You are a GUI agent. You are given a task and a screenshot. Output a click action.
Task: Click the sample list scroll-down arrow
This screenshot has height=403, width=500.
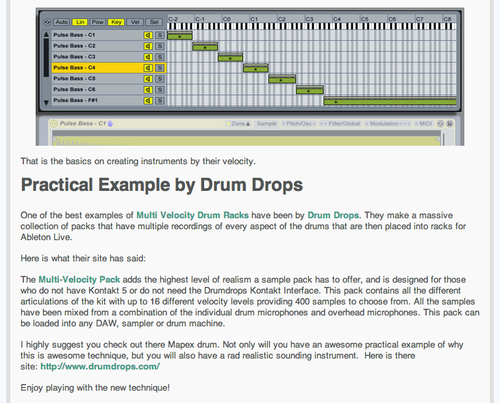[46, 103]
